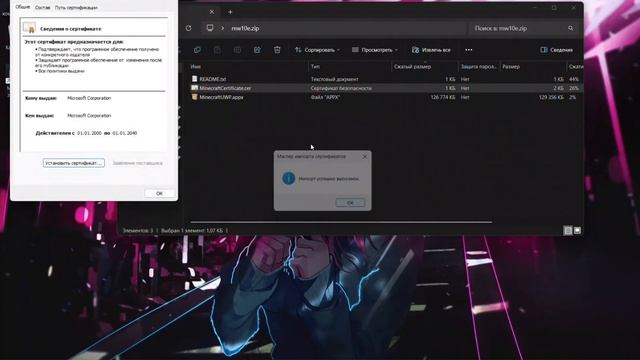This screenshot has width=640, height=360.
Task: Close the current File Explorer tab
Action: 212,12
